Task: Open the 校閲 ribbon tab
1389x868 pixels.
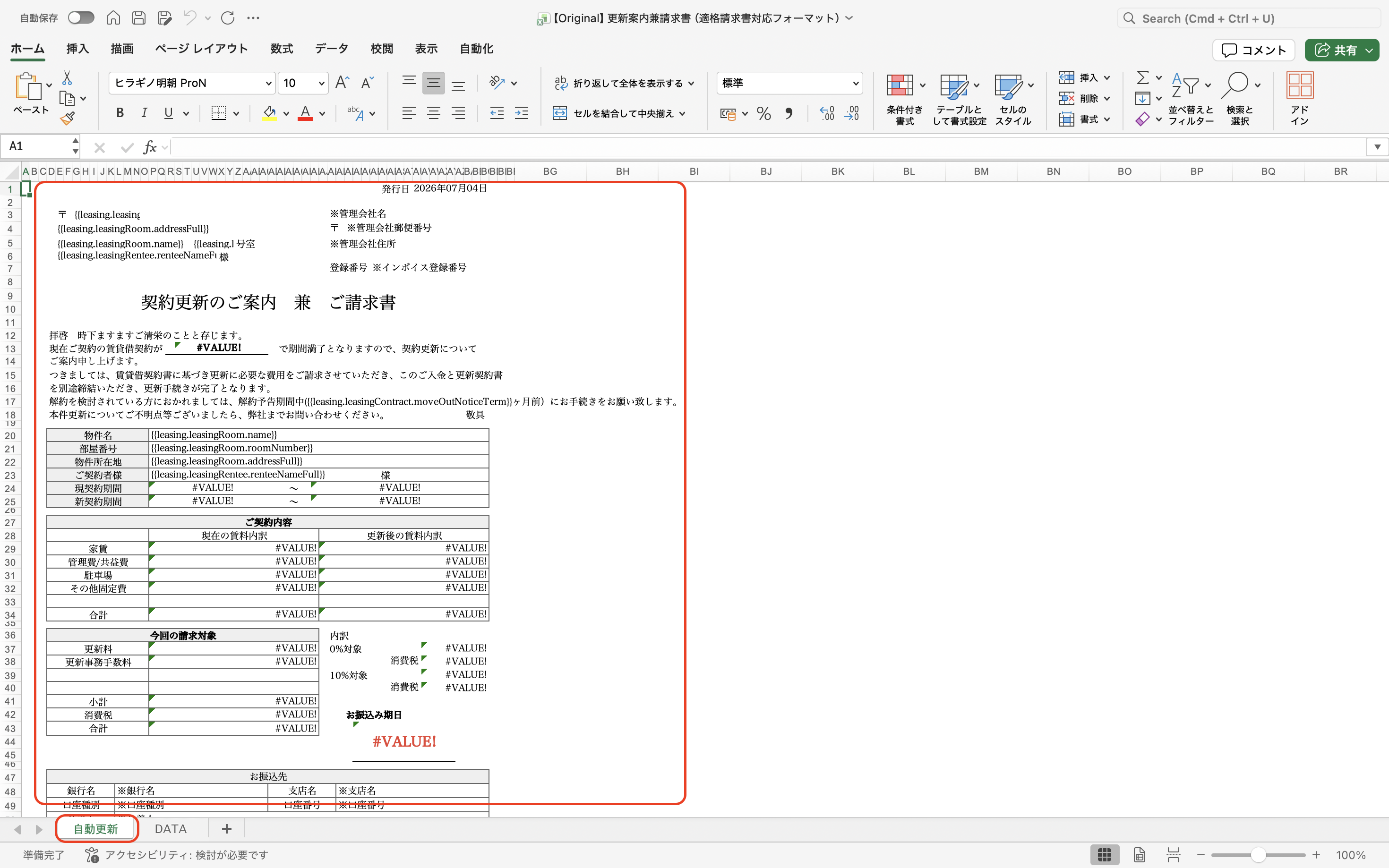Action: click(x=382, y=49)
